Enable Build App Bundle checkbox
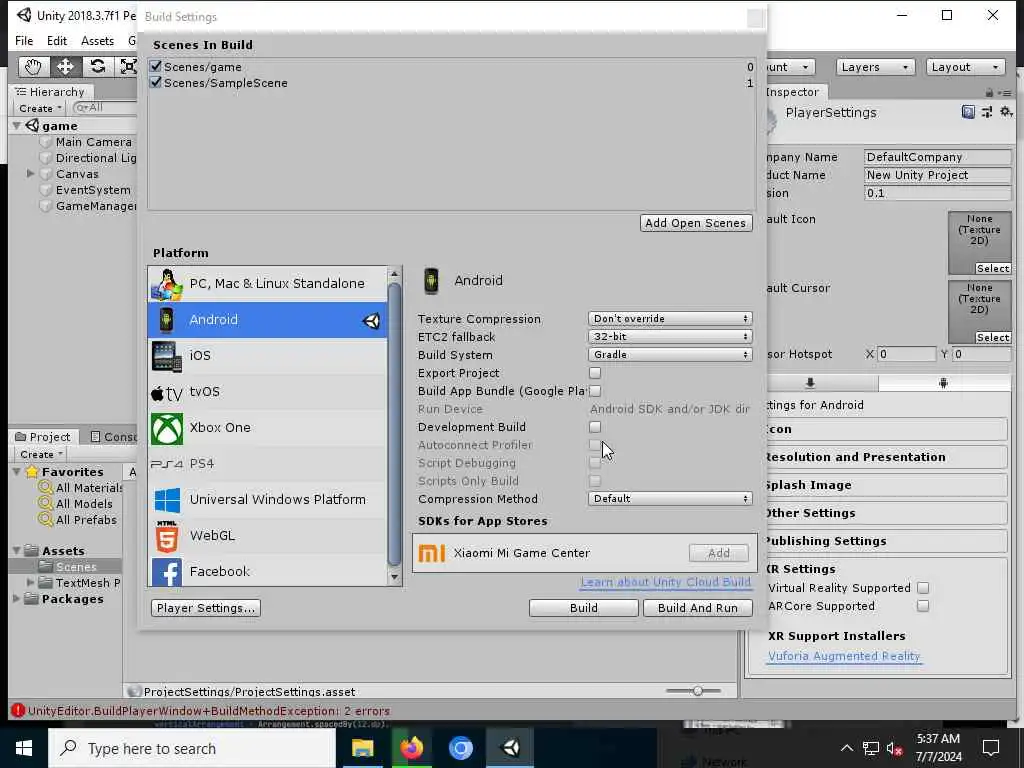The height and width of the screenshot is (768, 1024). 595,391
